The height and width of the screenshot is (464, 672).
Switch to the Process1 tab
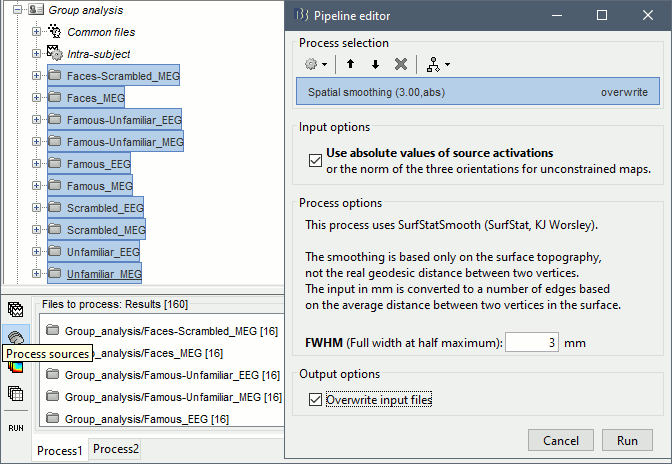[x=59, y=451]
